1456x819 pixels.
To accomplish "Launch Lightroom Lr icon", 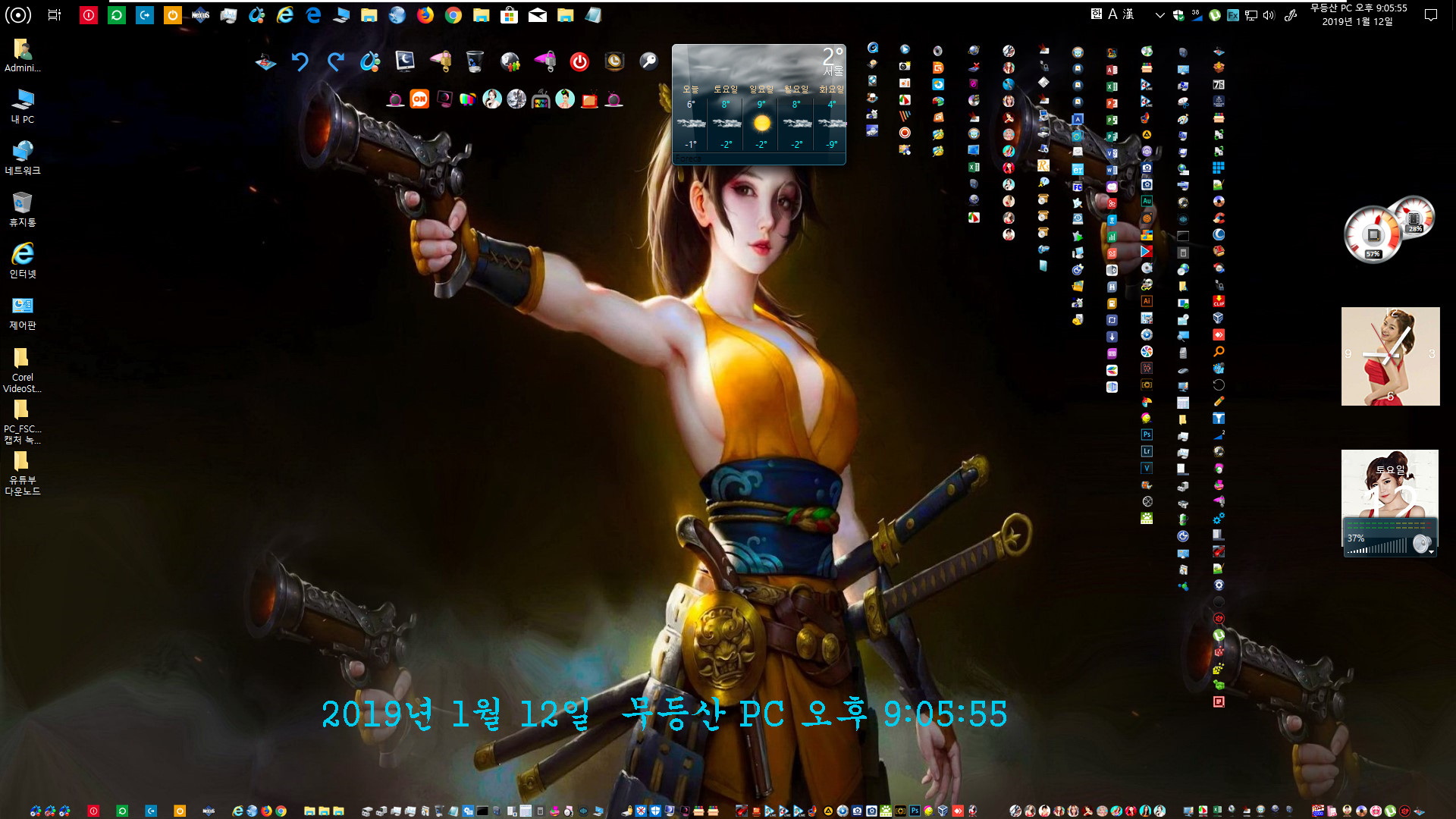I will tap(1147, 451).
